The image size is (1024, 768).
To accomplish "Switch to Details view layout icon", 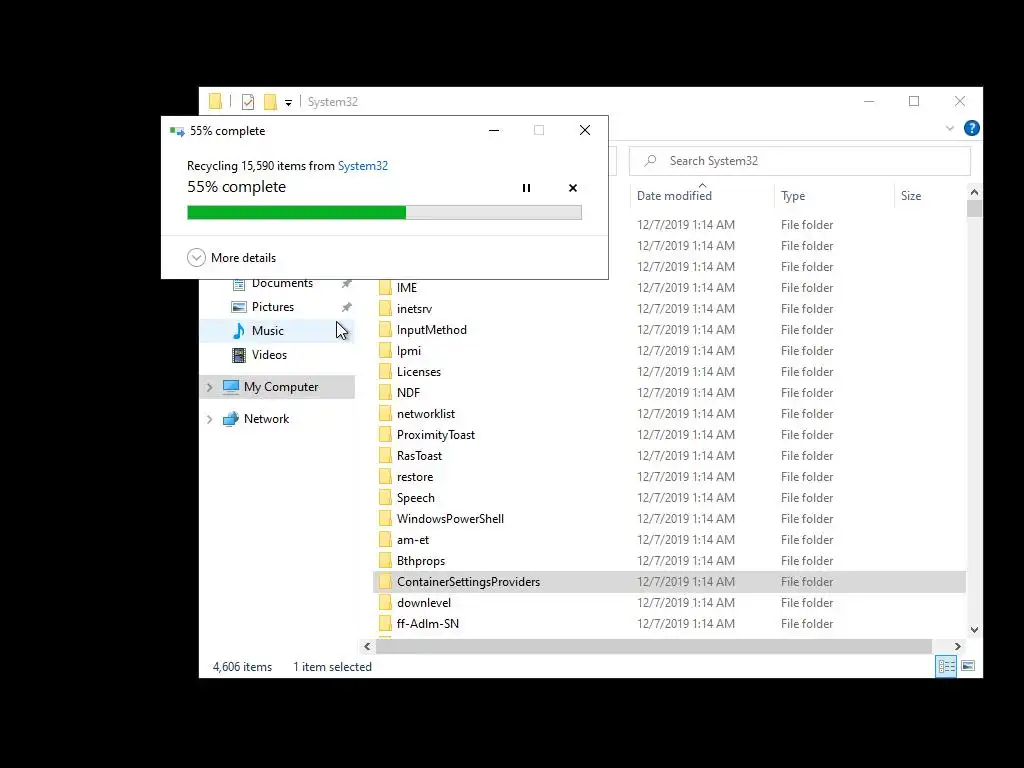I will tap(946, 666).
